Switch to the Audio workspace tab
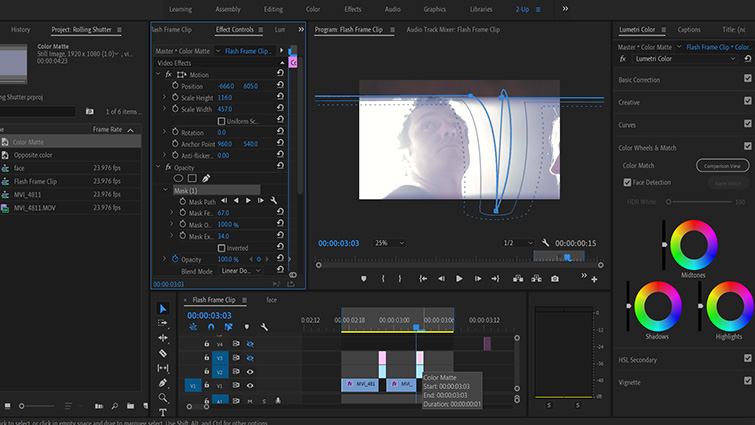 [x=392, y=9]
